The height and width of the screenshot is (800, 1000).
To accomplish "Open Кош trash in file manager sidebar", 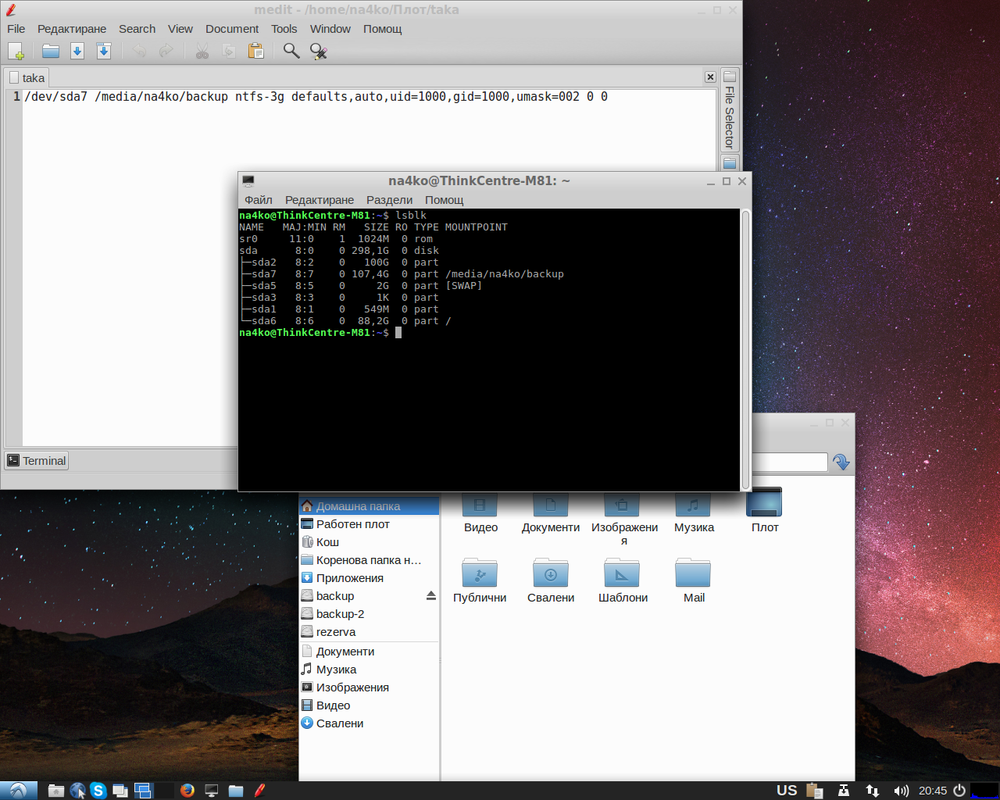I will coord(369,542).
